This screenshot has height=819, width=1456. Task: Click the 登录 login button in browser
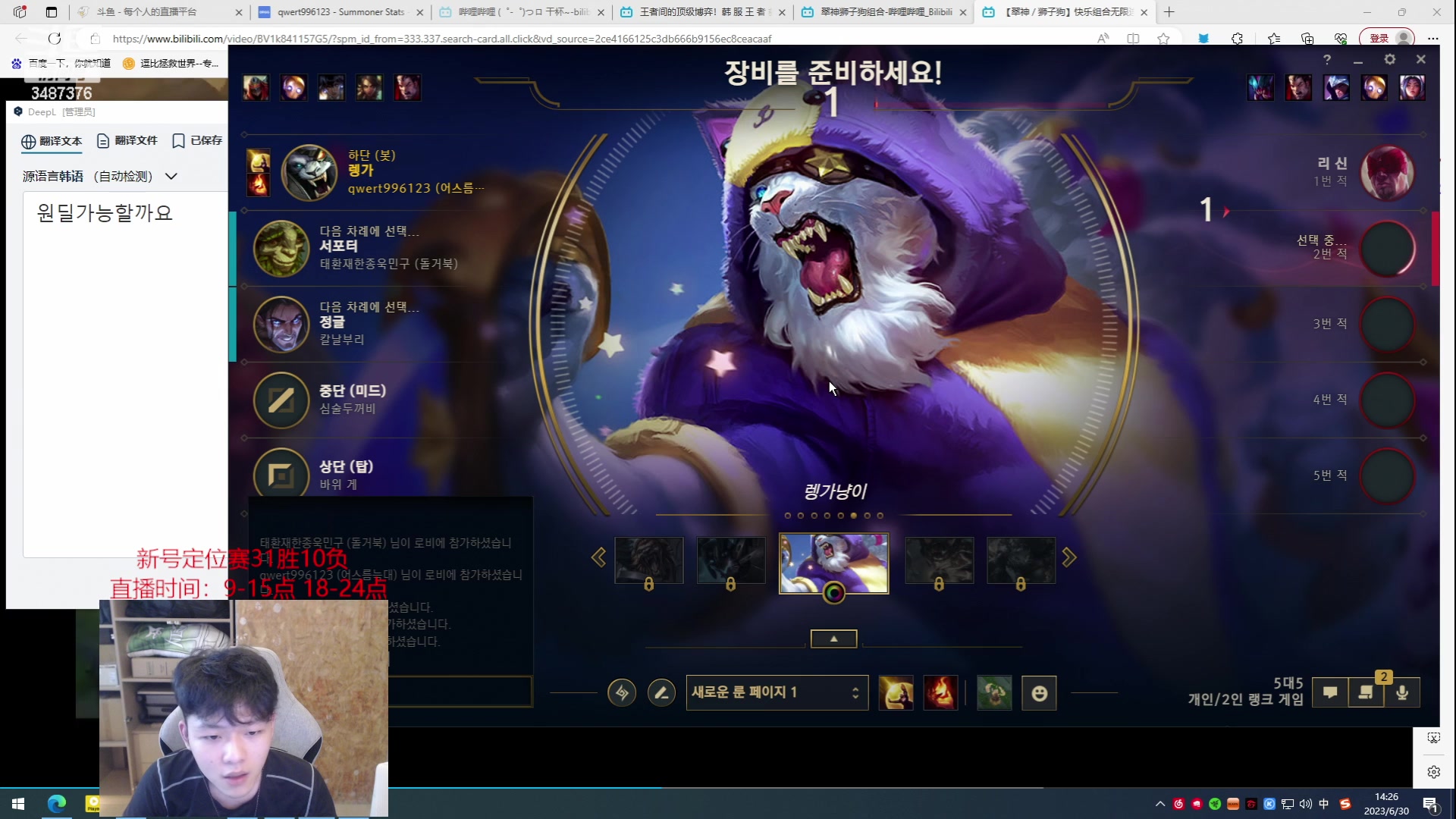pos(1379,38)
